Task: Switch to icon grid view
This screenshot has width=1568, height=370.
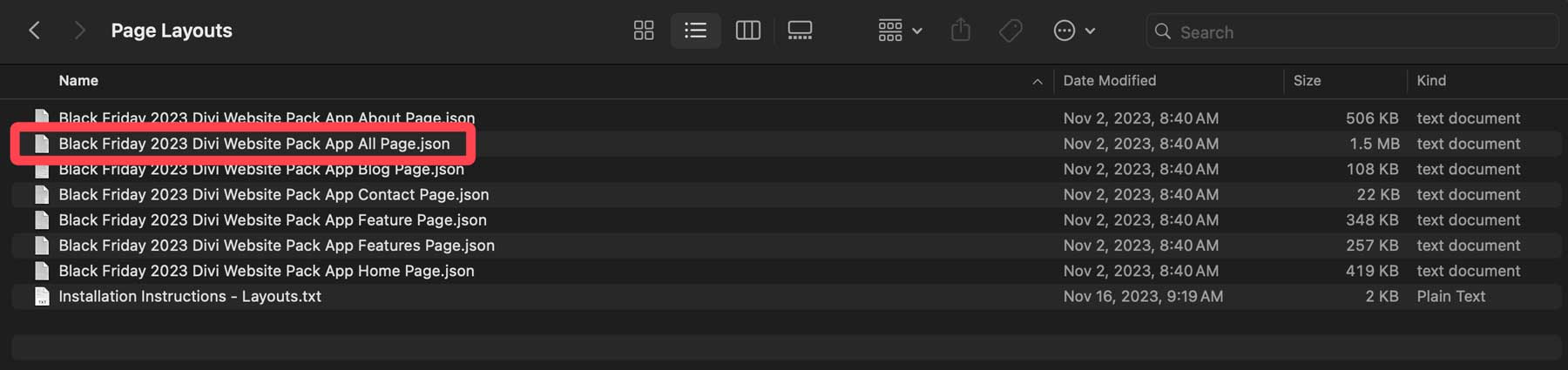Action: pos(644,31)
